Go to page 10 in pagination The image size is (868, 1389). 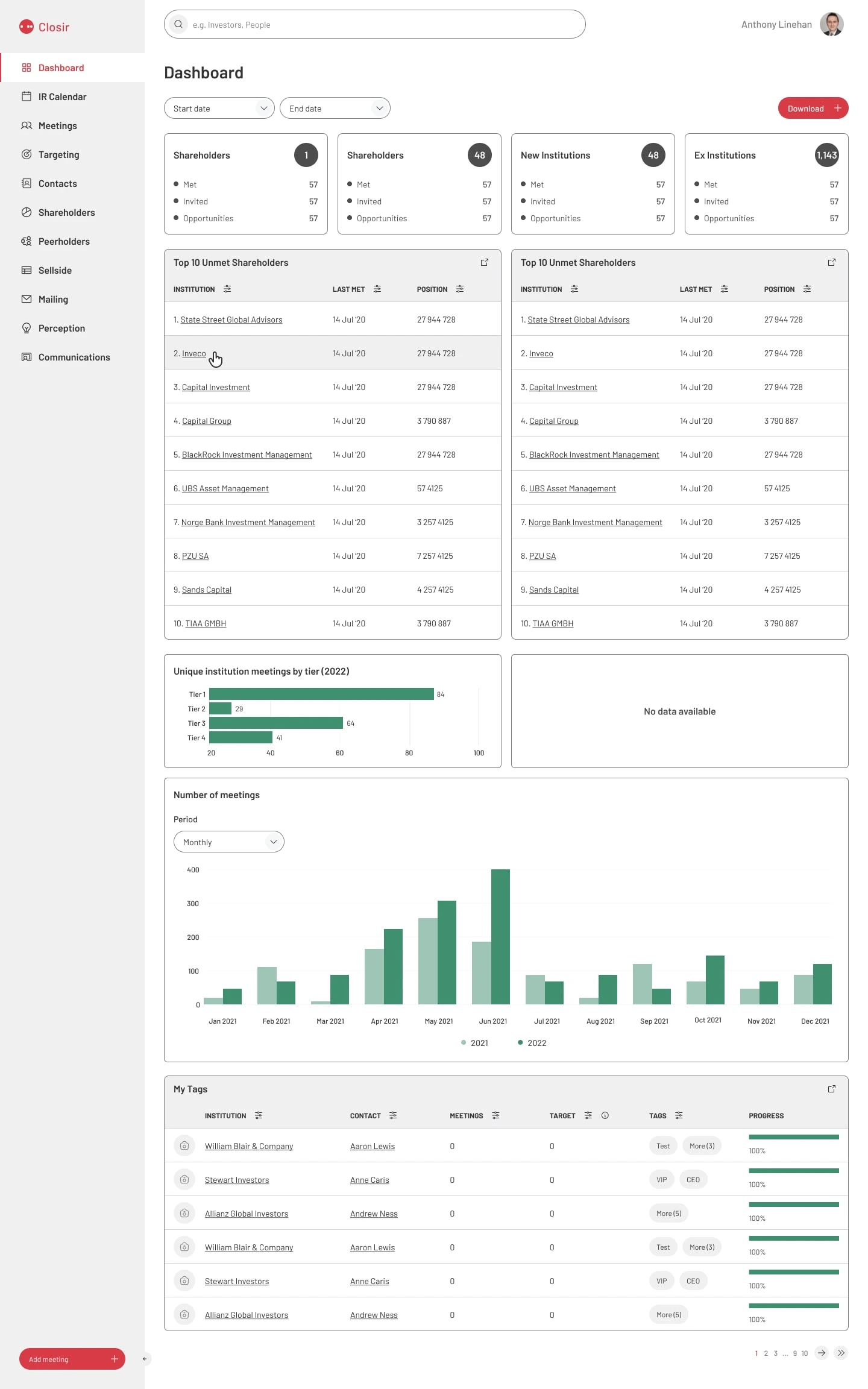[804, 1353]
